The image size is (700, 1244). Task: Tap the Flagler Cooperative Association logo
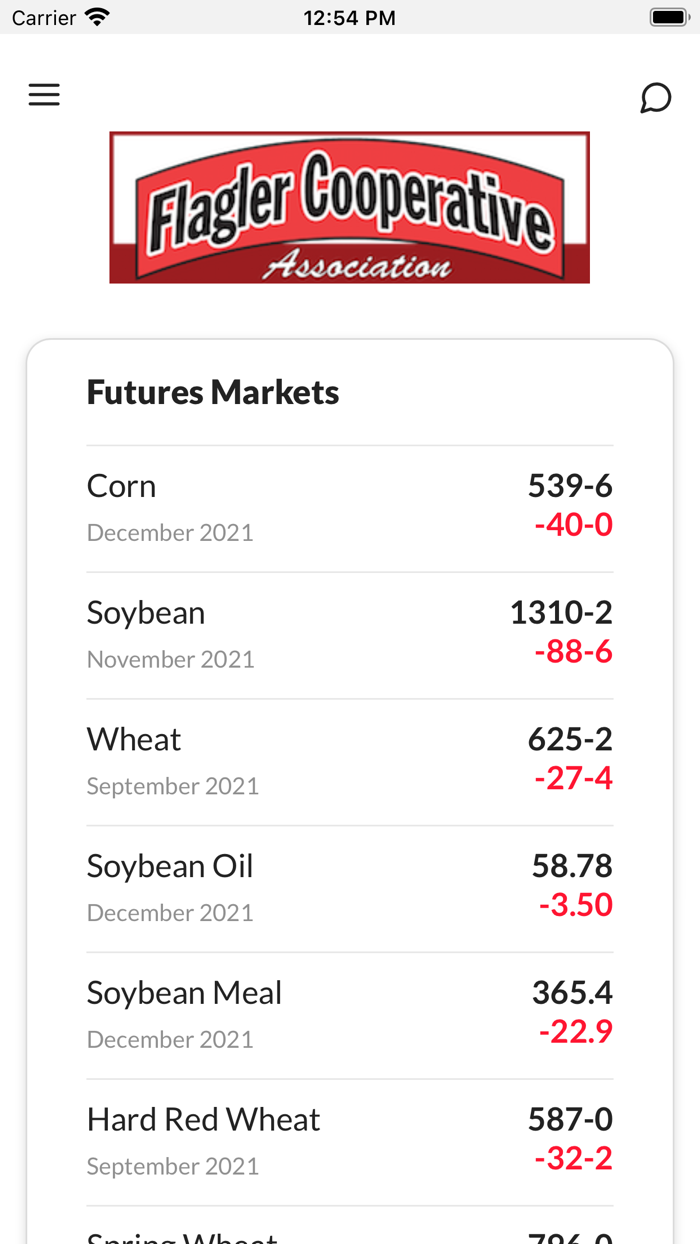click(349, 208)
